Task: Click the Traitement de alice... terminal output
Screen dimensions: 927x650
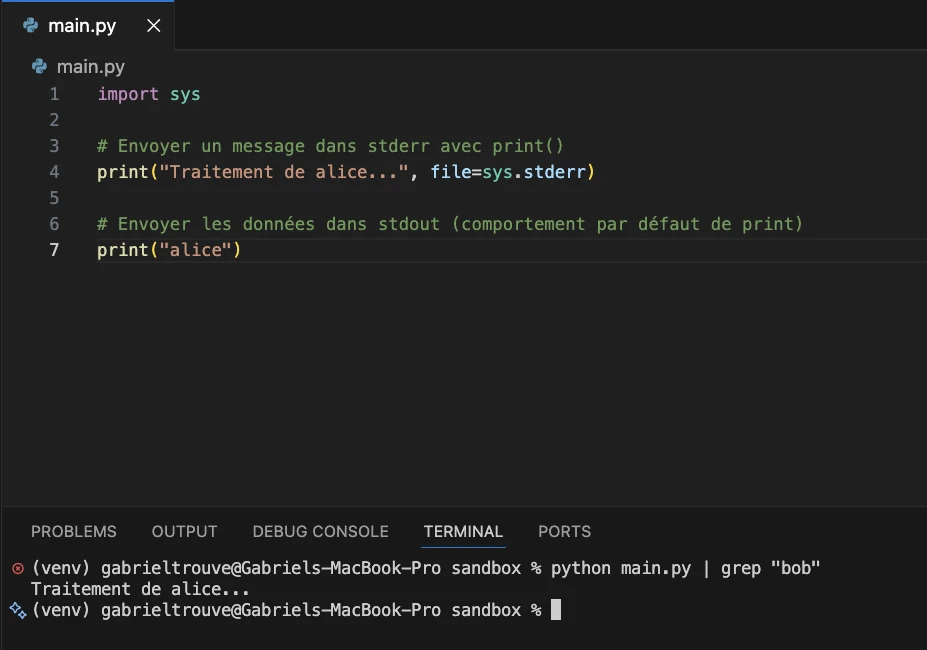Action: coord(140,589)
